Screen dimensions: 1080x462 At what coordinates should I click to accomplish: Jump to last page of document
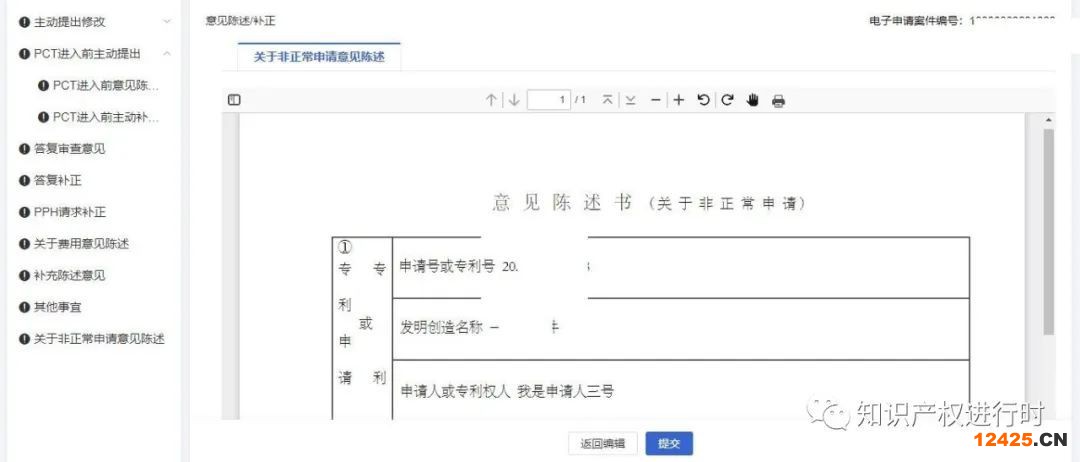pyautogui.click(x=630, y=100)
